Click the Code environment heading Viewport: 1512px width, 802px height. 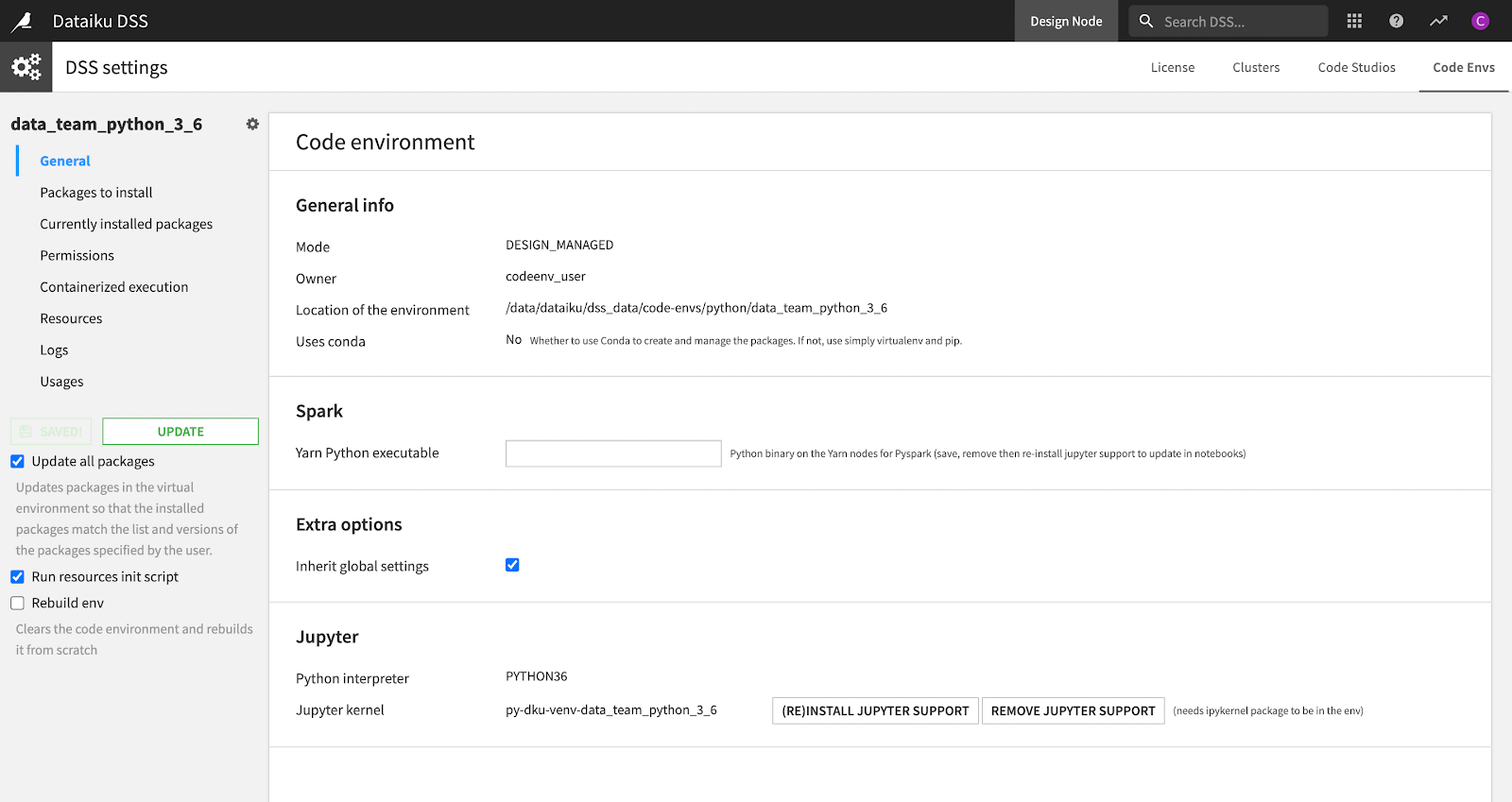386,142
